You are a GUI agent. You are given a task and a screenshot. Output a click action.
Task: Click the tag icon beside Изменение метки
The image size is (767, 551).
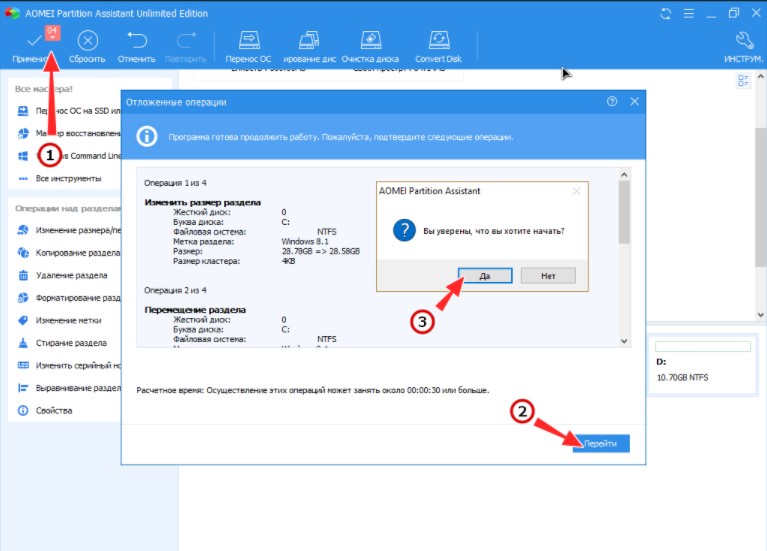click(23, 320)
